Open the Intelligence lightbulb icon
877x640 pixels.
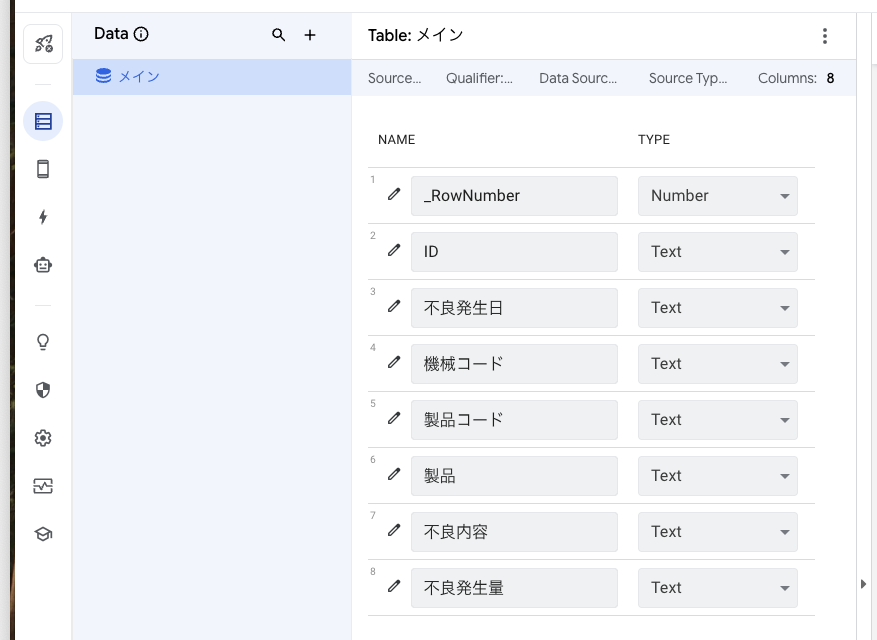point(43,342)
